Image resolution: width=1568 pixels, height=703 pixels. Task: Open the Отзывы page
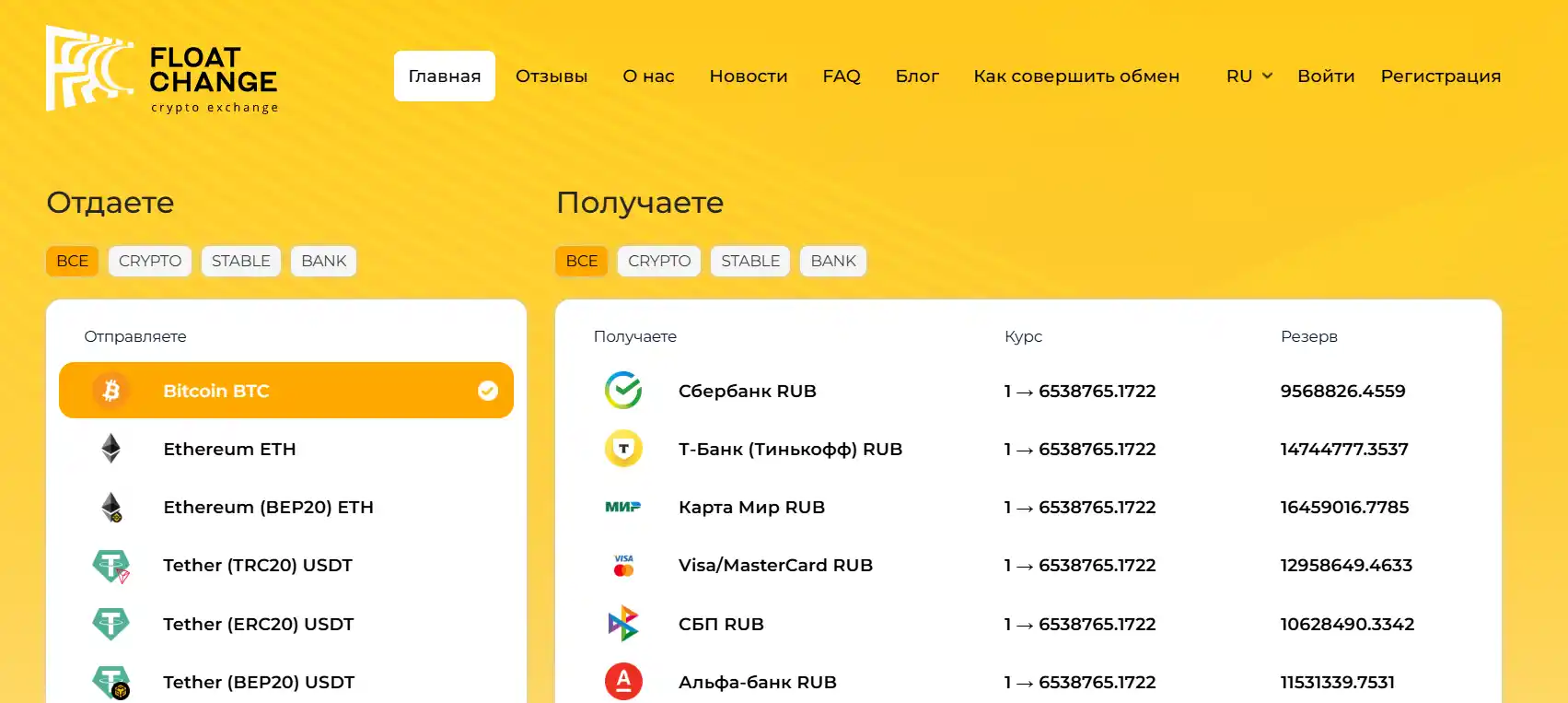[x=552, y=76]
